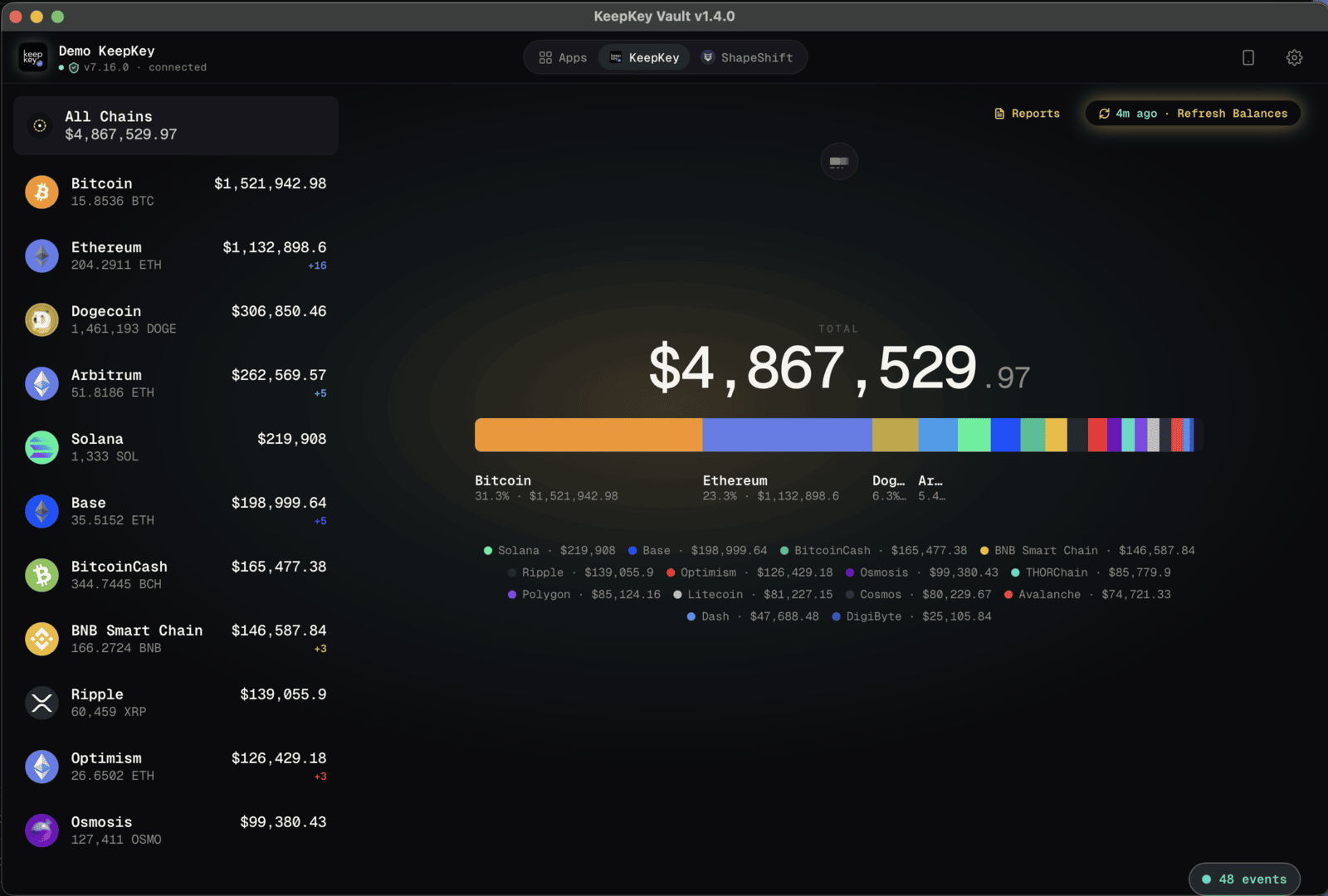Click the Dogecoin coin icon

[x=41, y=319]
